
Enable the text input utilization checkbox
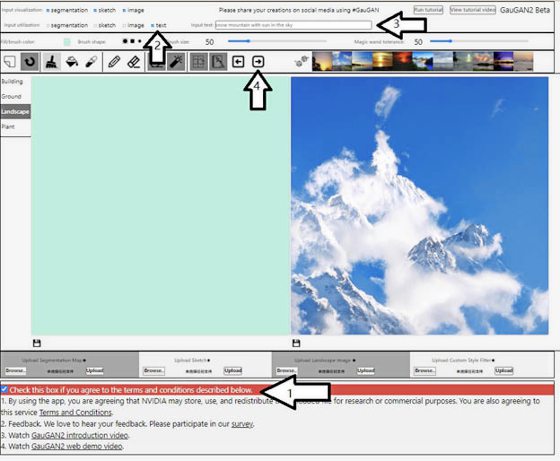click(x=152, y=25)
